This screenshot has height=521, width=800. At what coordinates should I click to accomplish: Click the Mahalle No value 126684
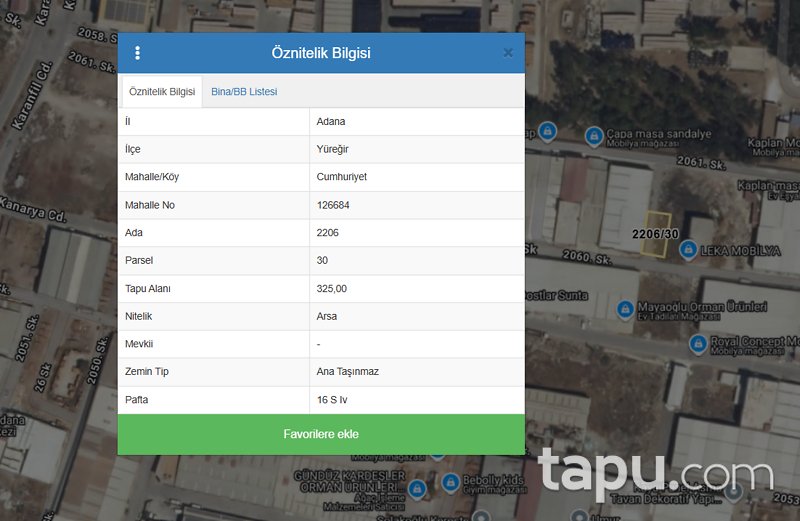333,205
